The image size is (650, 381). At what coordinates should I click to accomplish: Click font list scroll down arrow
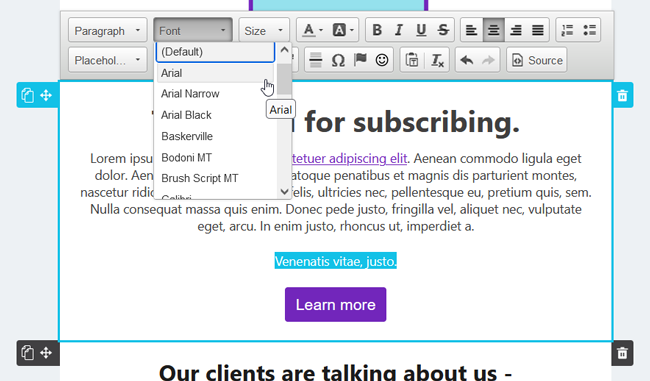(x=284, y=192)
